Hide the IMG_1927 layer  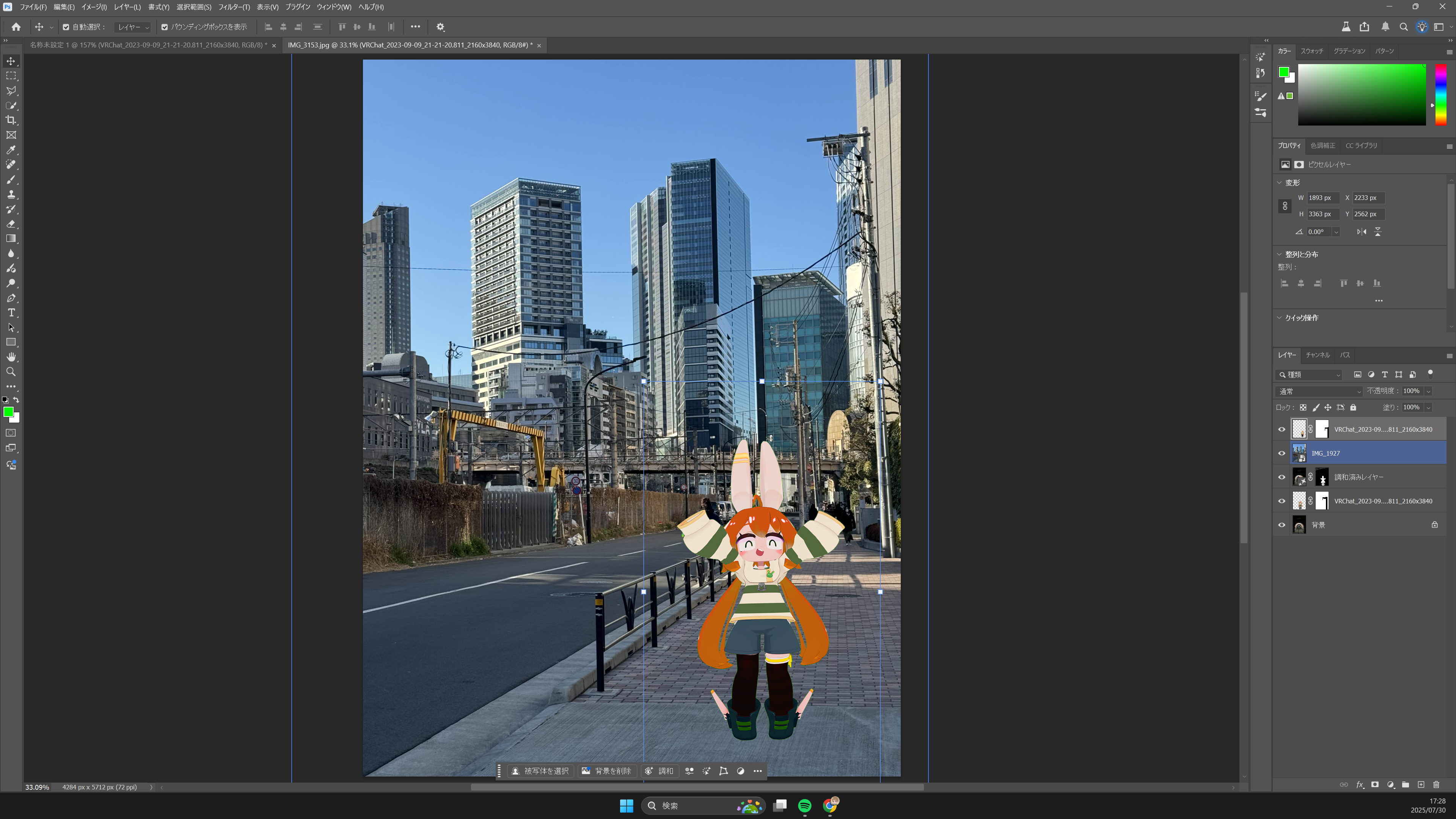(1282, 453)
